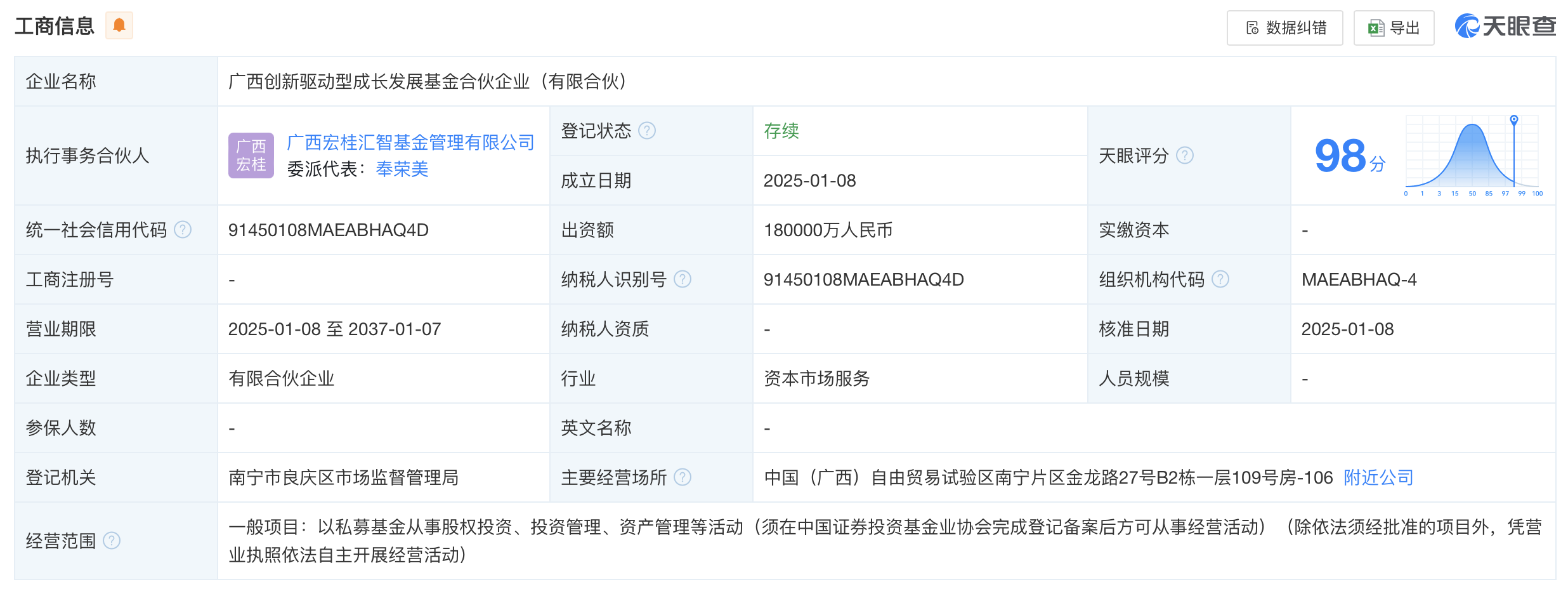The width and height of the screenshot is (1568, 589).
Task: Open the 奉荣美 representative link
Action: pos(402,169)
